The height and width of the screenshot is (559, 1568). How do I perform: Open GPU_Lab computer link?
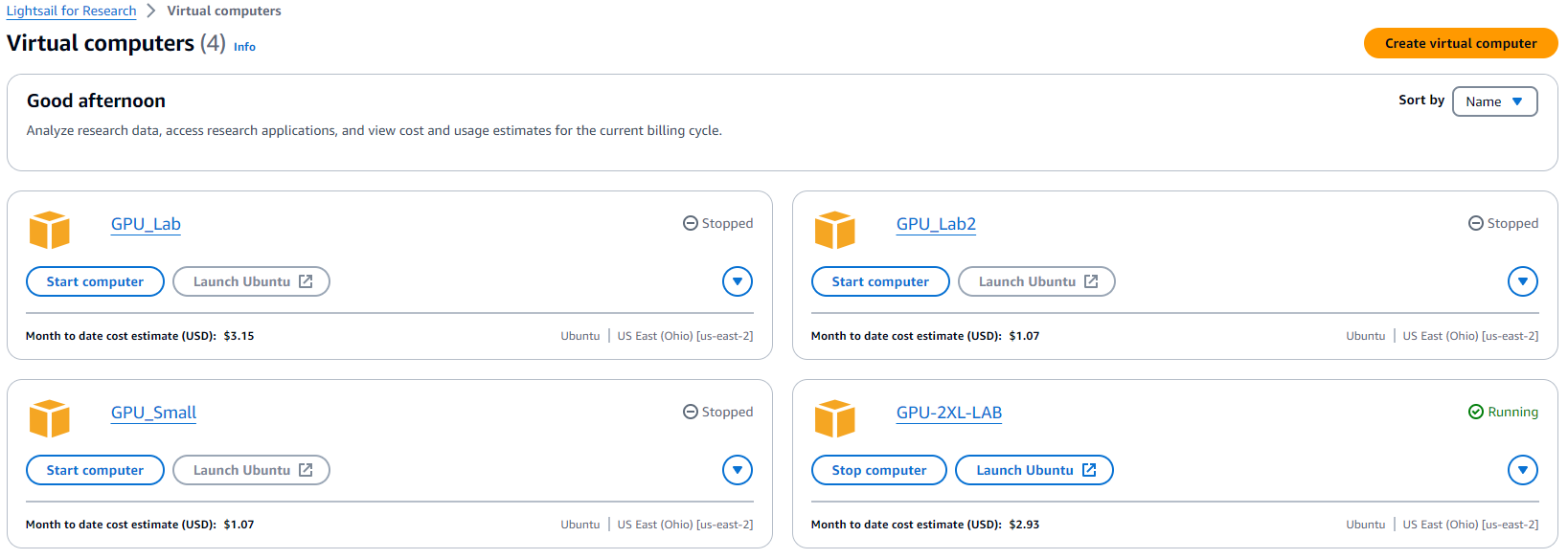pos(146,224)
